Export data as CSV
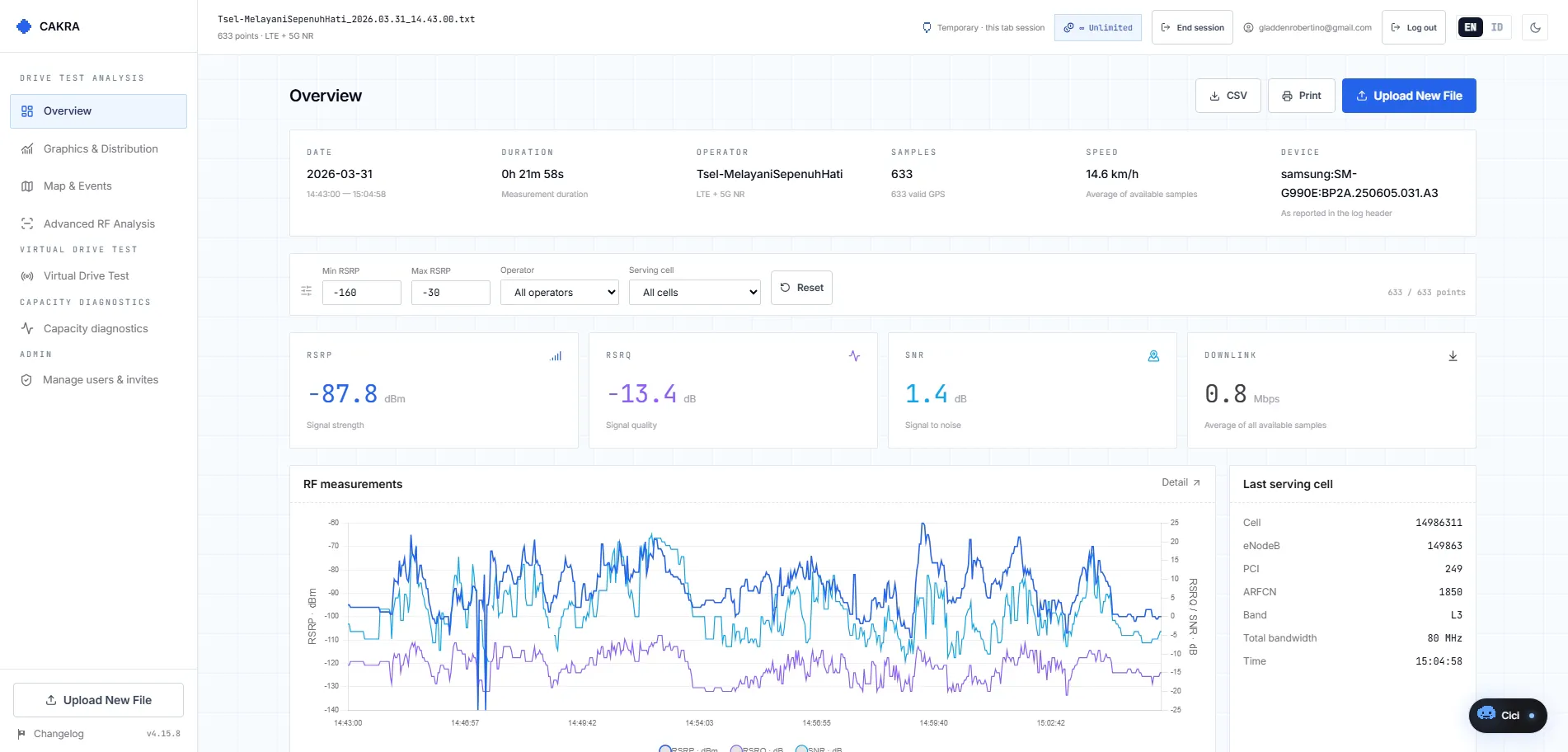 tap(1228, 96)
